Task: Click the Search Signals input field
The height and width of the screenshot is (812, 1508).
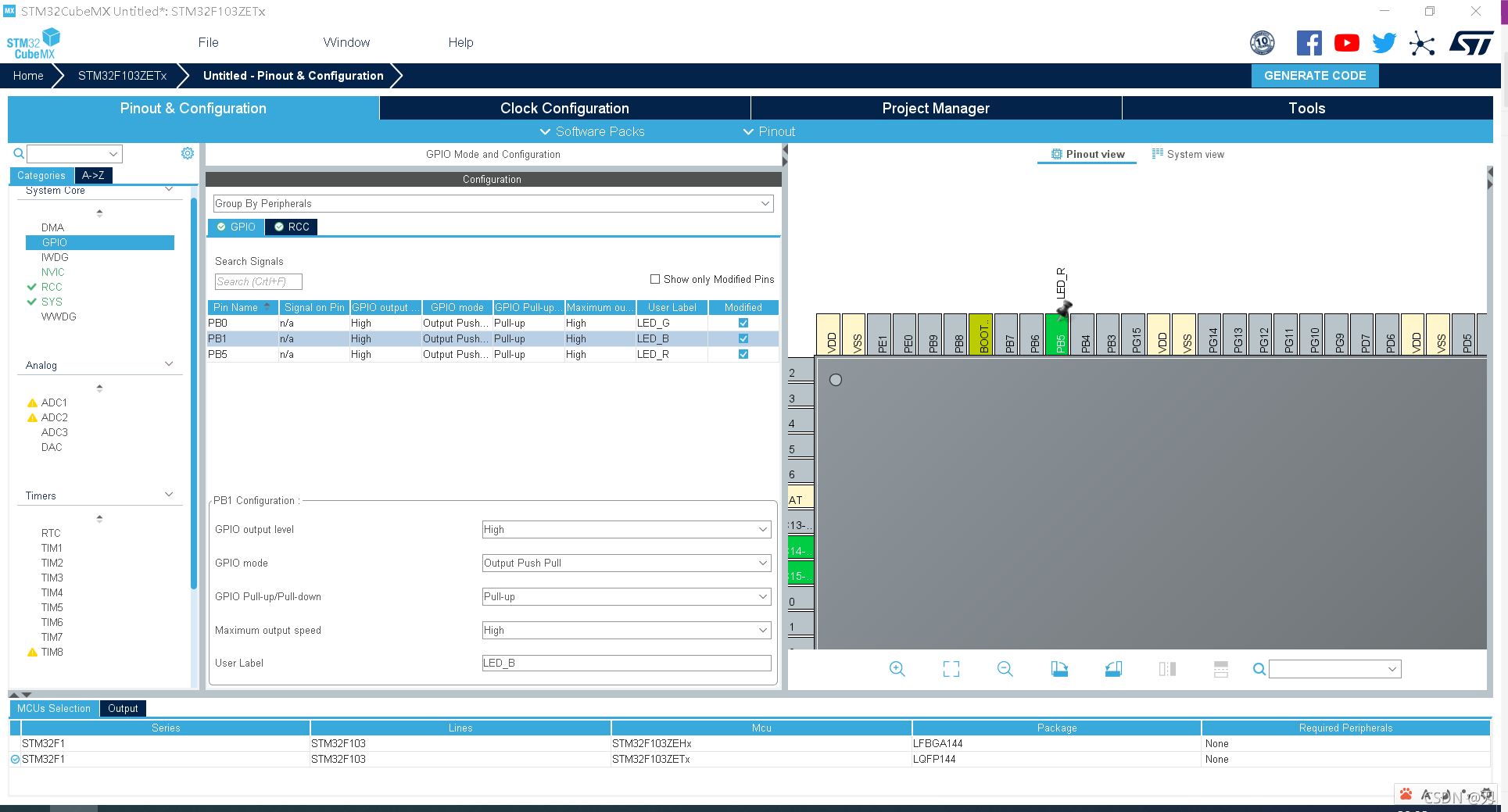Action: click(258, 281)
